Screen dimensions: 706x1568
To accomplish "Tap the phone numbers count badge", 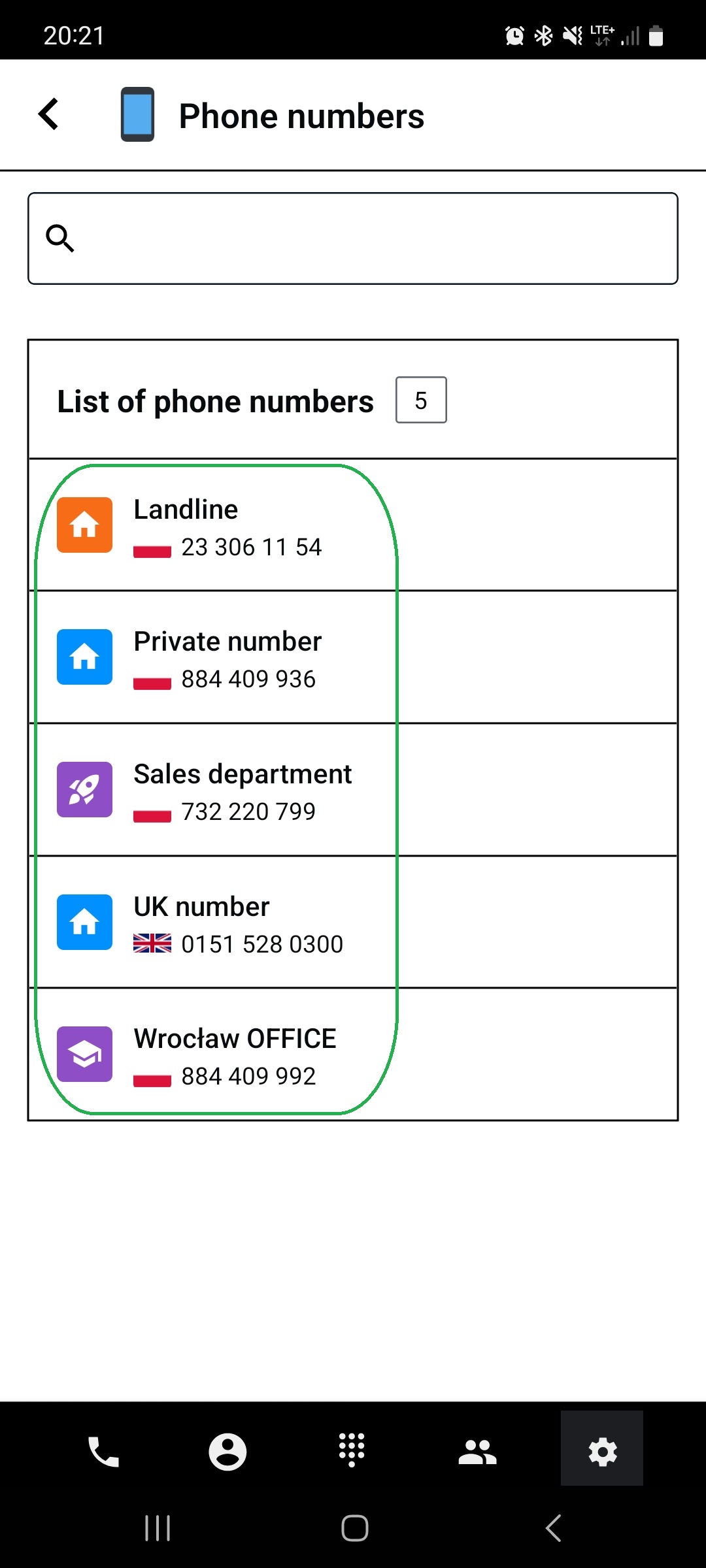I will 421,400.
